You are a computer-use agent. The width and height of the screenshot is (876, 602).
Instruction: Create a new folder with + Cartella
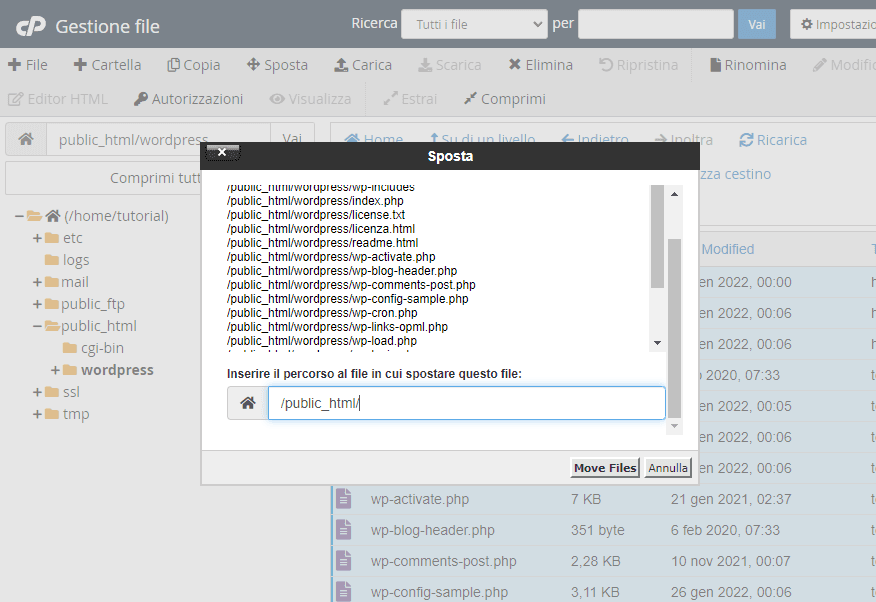tap(107, 65)
